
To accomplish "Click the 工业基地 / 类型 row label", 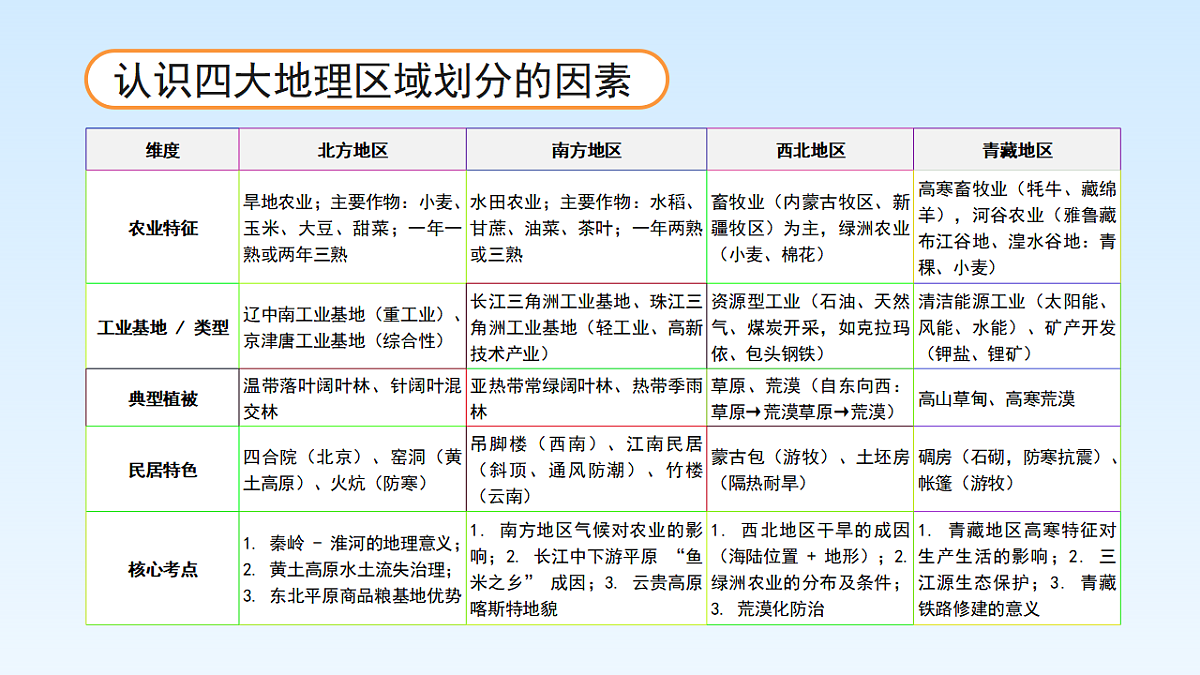I will click(x=162, y=326).
